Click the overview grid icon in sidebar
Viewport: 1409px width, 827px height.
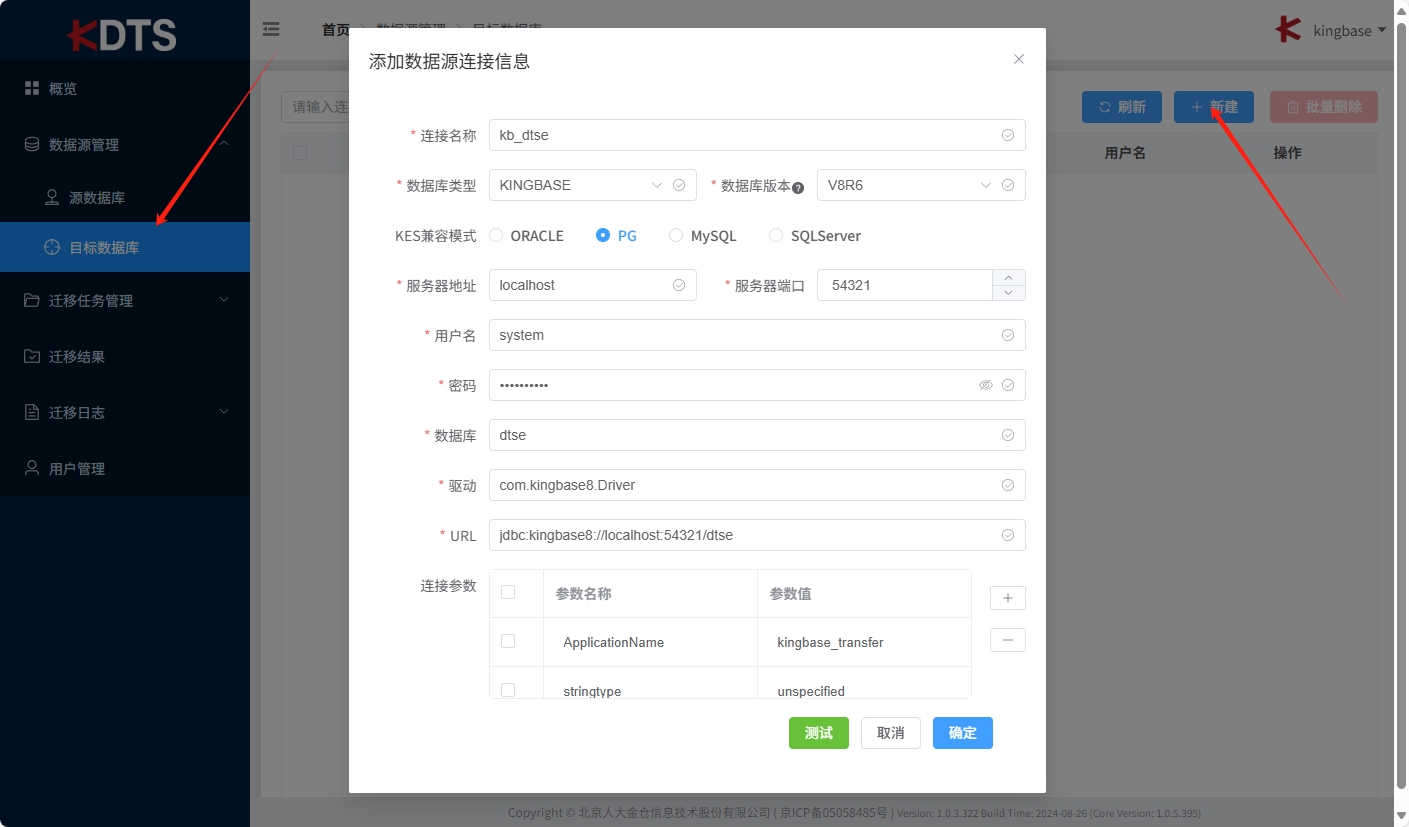(x=32, y=88)
